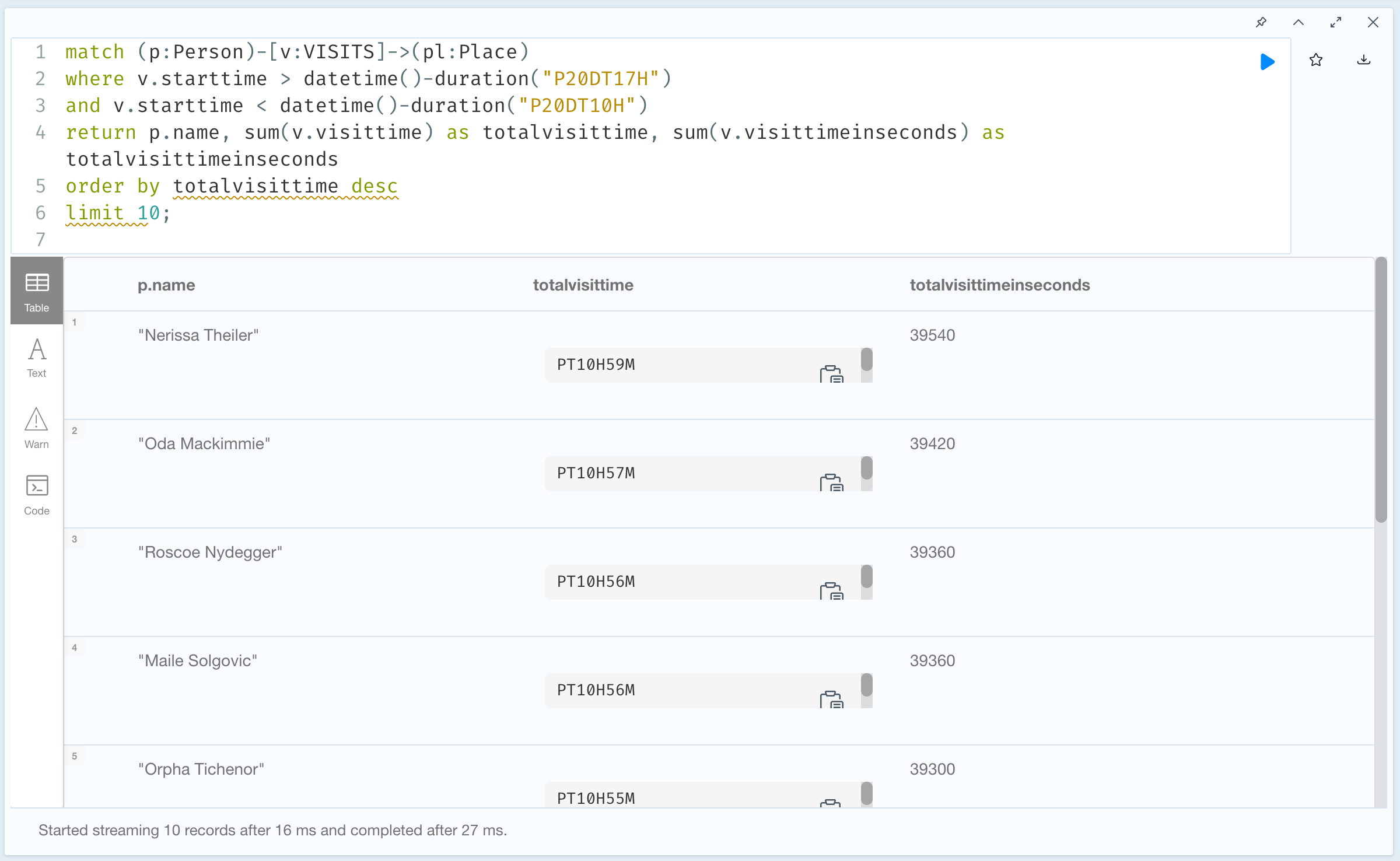Copy PT10H59M value to clipboard
1400x861 pixels.
point(831,374)
